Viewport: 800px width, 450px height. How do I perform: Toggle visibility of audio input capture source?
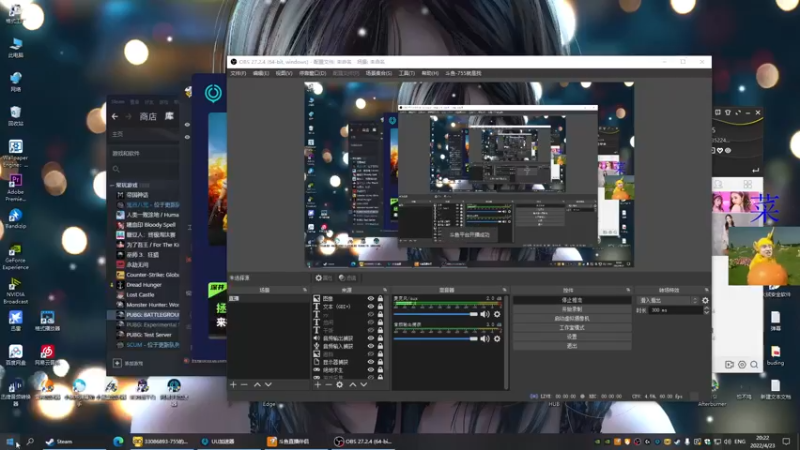click(x=371, y=346)
